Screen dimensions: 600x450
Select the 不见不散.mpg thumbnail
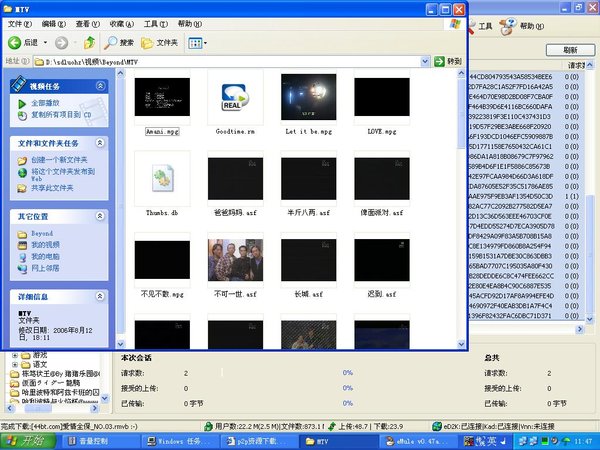(x=162, y=260)
